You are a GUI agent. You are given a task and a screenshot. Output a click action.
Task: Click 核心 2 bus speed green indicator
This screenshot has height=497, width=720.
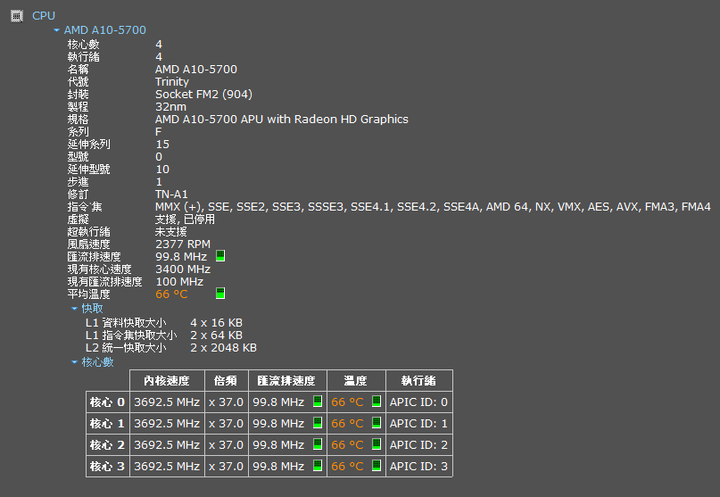pos(317,444)
